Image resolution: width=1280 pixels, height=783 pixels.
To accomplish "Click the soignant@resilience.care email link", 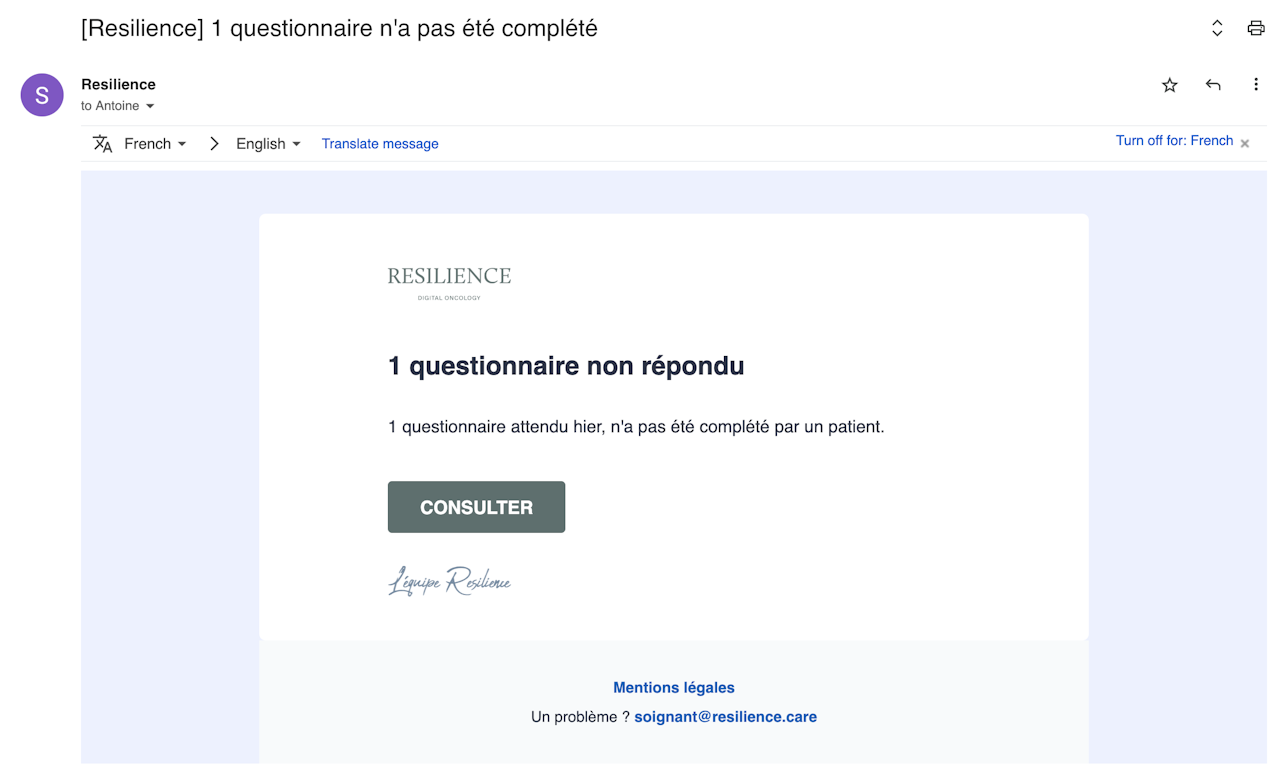I will click(725, 717).
